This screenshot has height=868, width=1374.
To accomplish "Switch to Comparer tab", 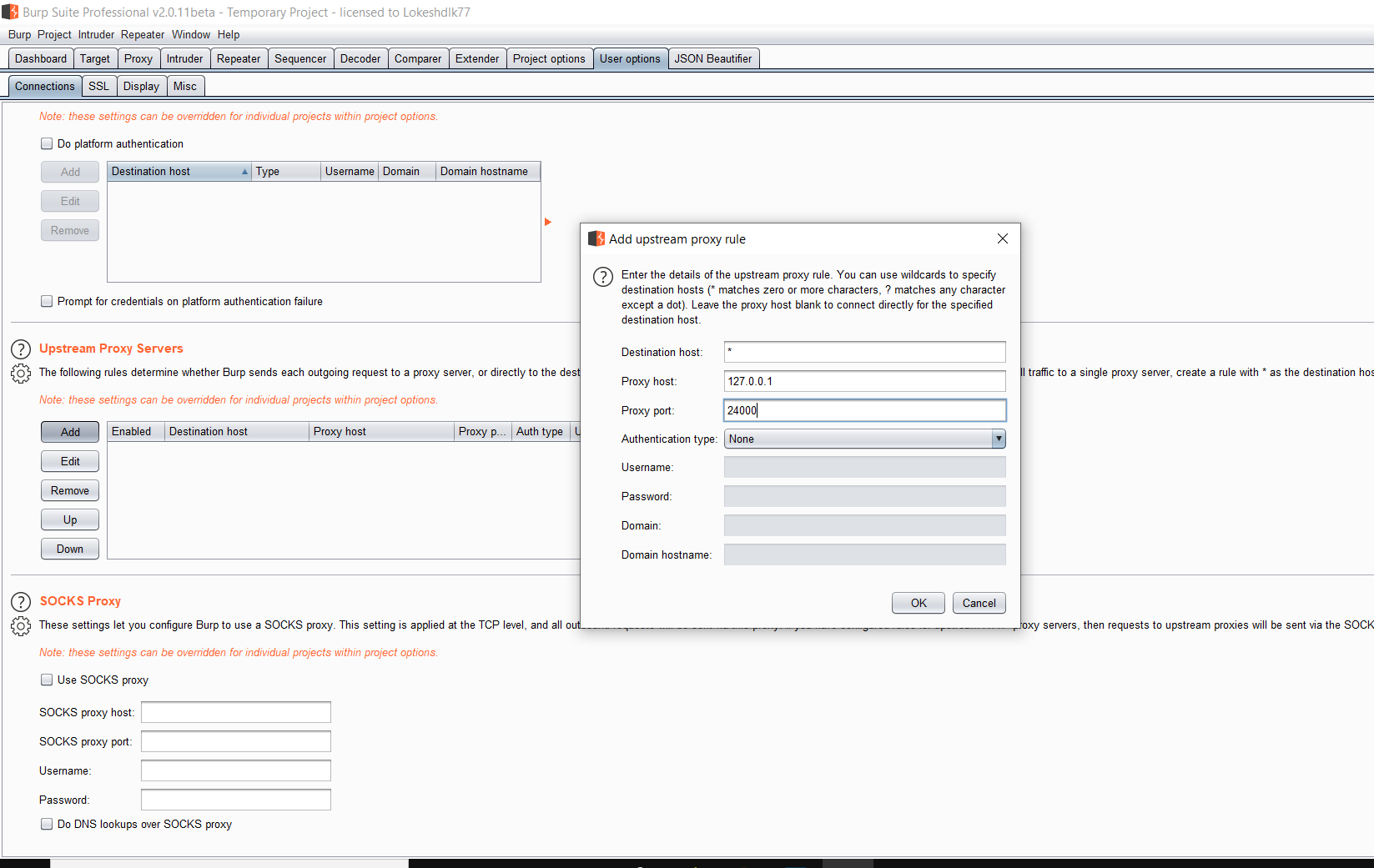I will [418, 58].
